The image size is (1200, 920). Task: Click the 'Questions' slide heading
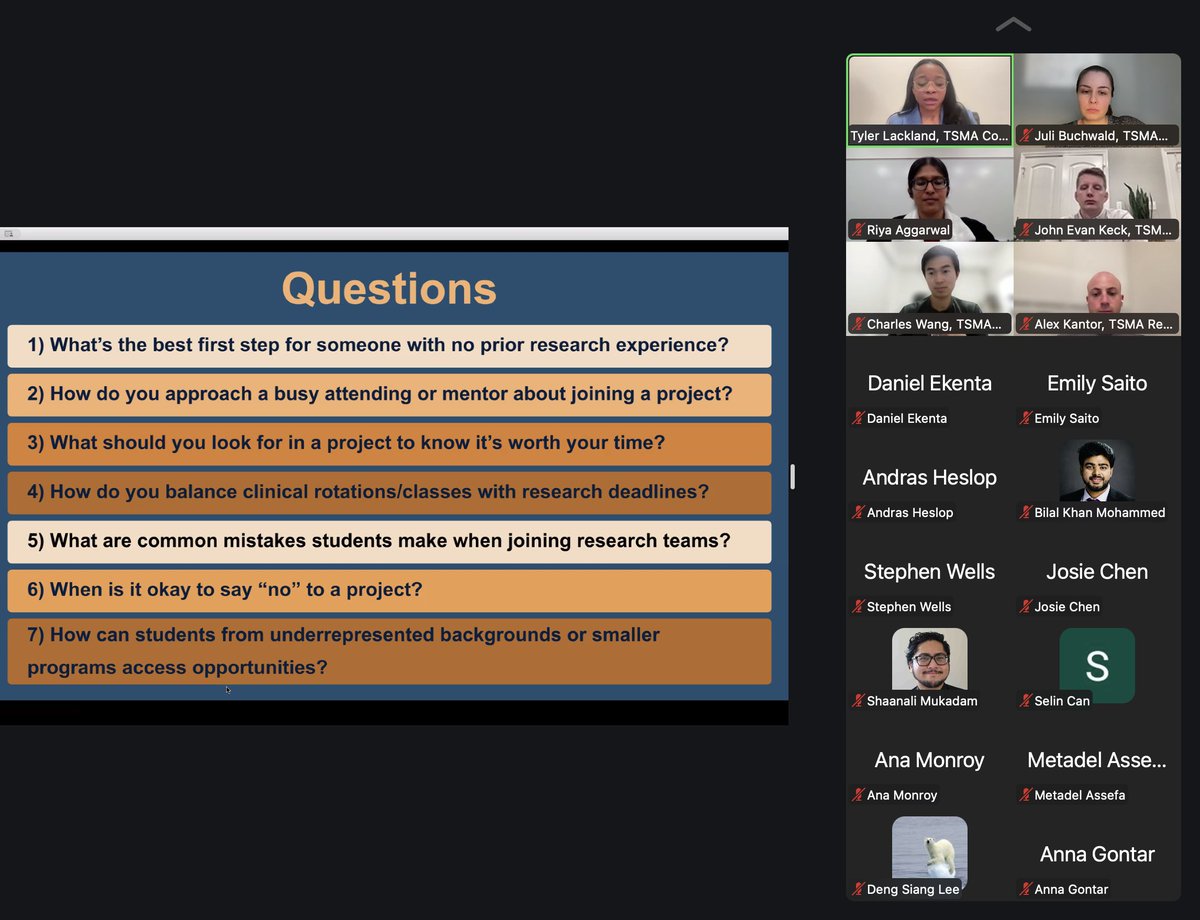coord(389,288)
